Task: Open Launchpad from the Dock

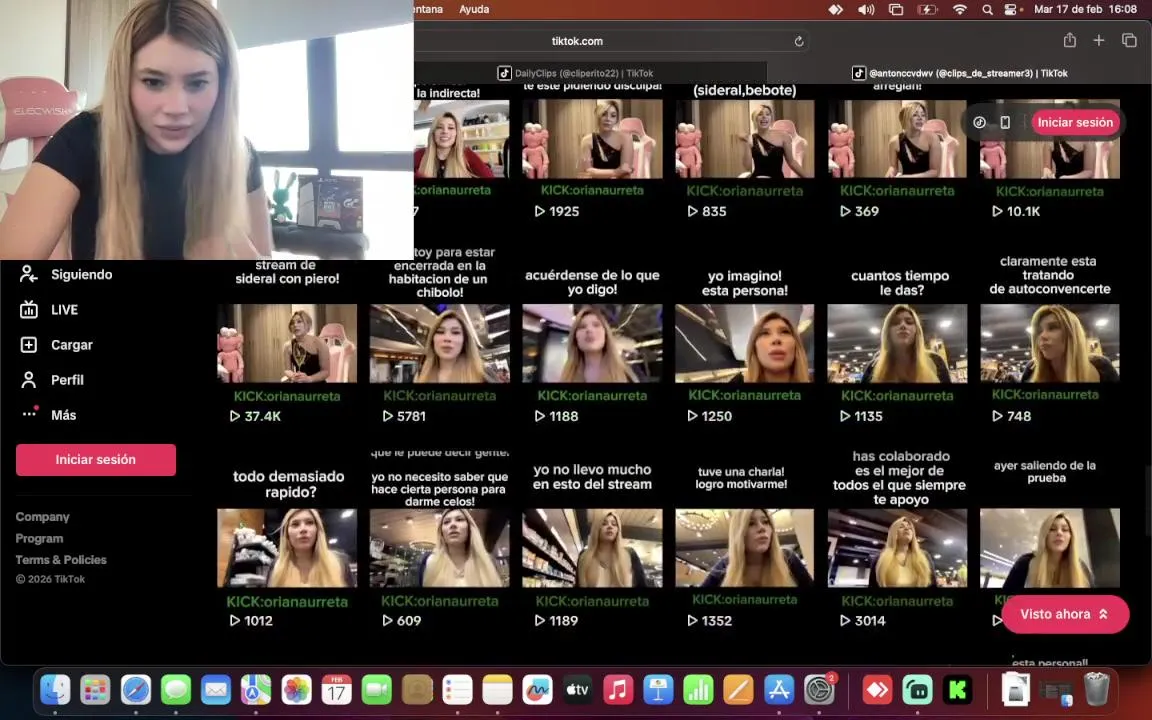Action: click(96, 690)
